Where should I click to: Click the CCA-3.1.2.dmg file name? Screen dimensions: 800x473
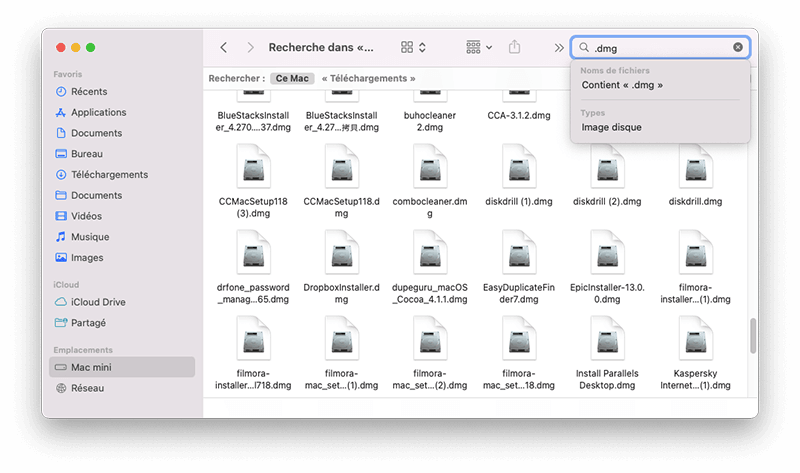pos(519,116)
